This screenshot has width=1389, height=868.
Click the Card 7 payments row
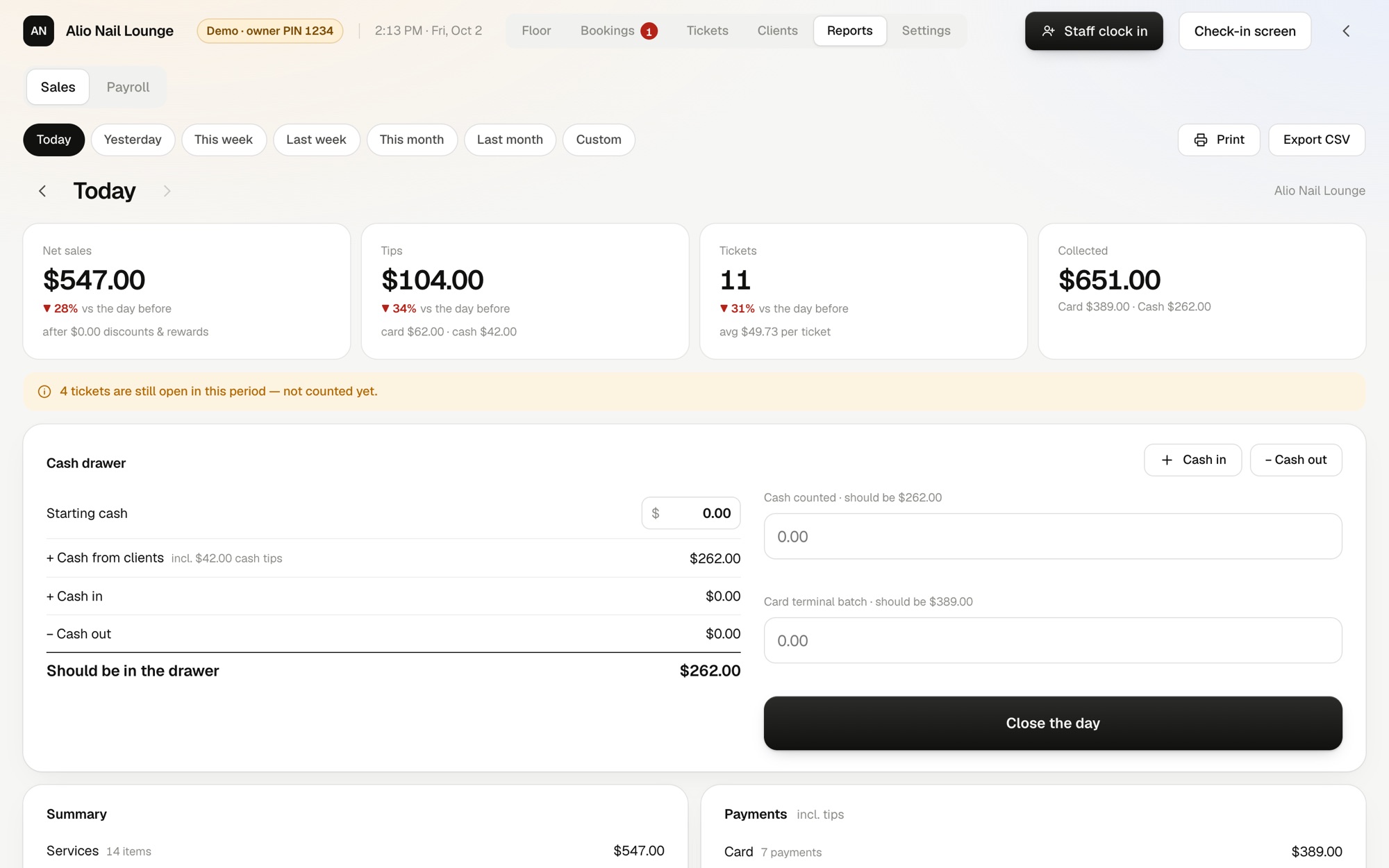tap(1033, 851)
